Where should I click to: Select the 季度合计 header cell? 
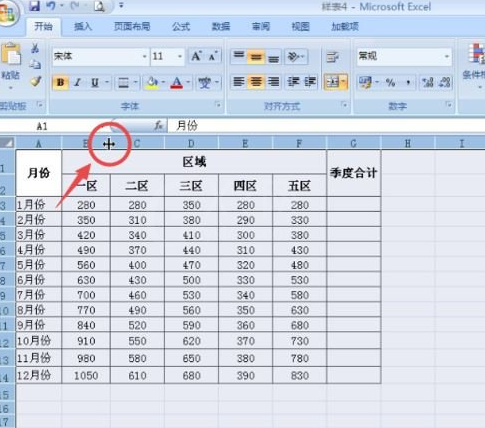pos(354,173)
